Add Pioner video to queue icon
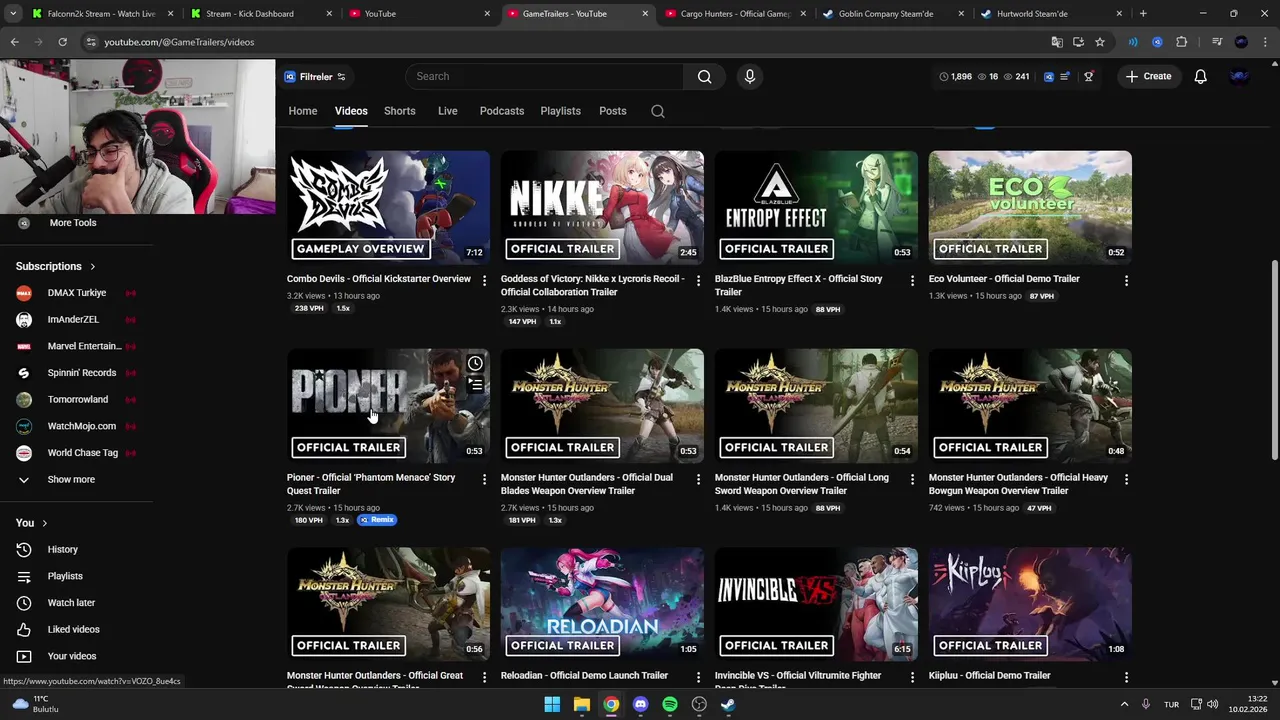Viewport: 1280px width, 720px height. pyautogui.click(x=475, y=384)
